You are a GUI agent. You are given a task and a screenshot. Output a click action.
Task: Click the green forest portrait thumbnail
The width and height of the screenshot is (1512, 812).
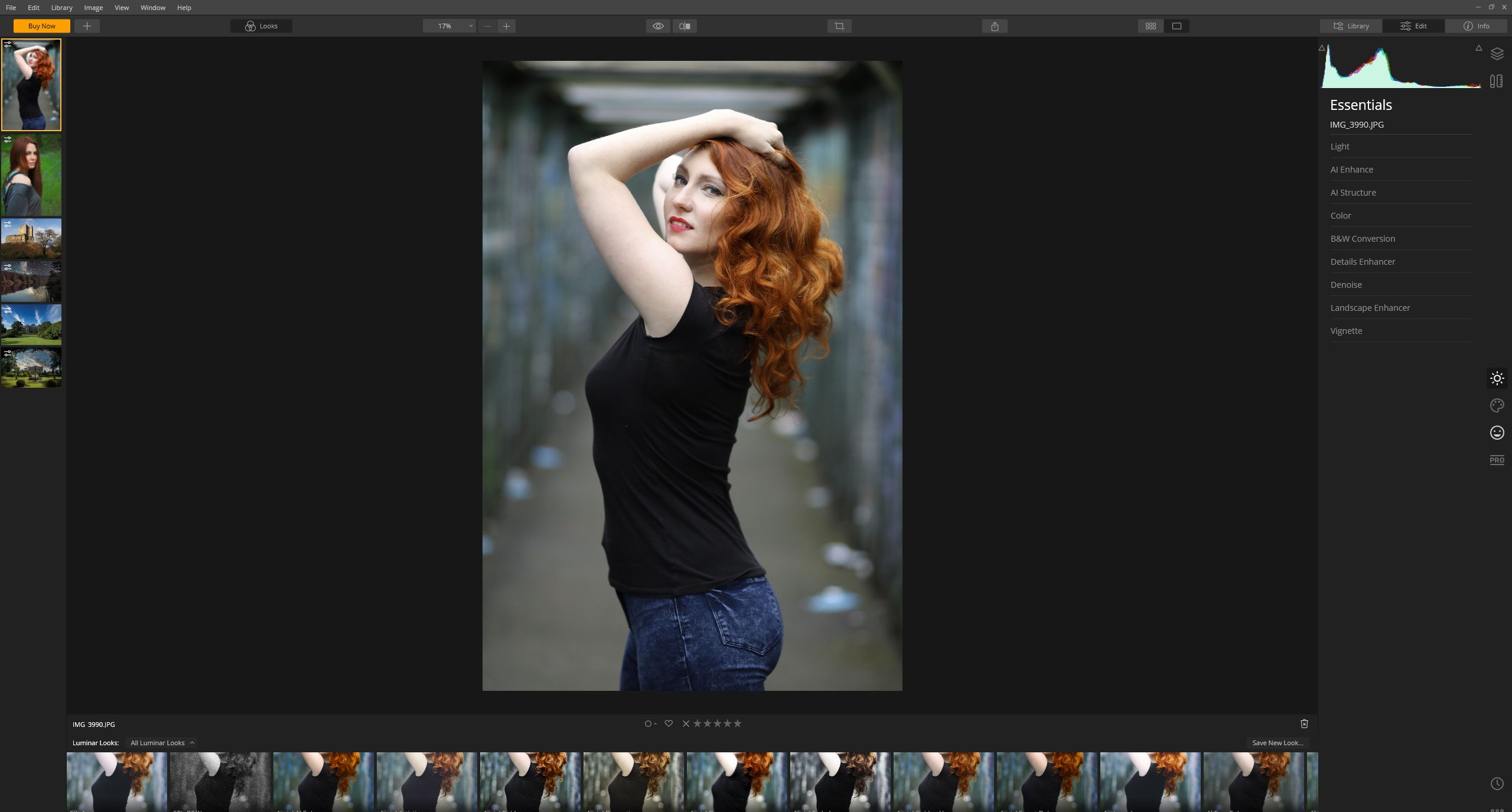31,174
